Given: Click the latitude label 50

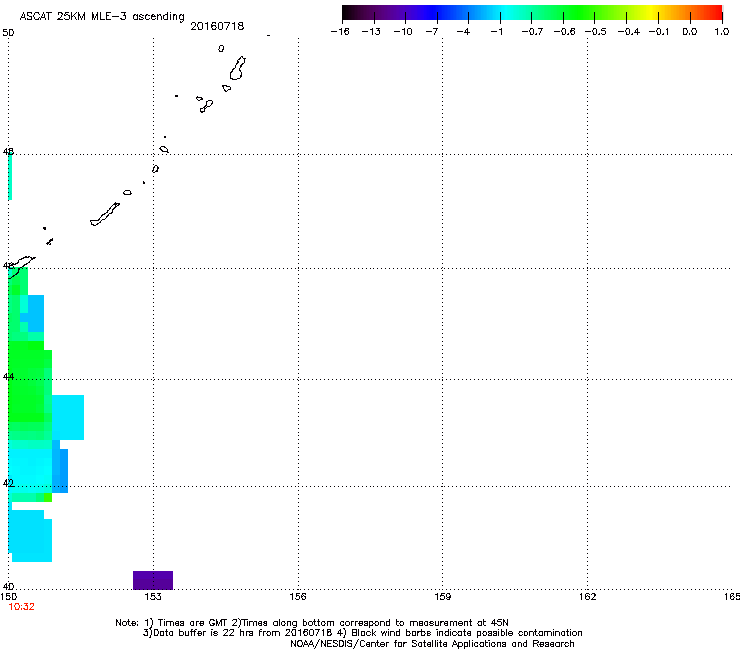Looking at the screenshot, I should point(8,33).
